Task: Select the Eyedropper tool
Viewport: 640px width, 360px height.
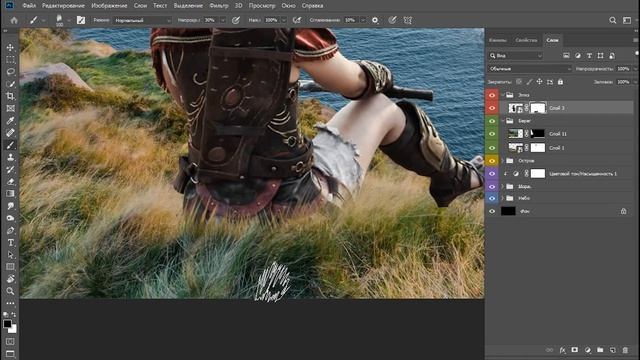Action: click(10, 121)
